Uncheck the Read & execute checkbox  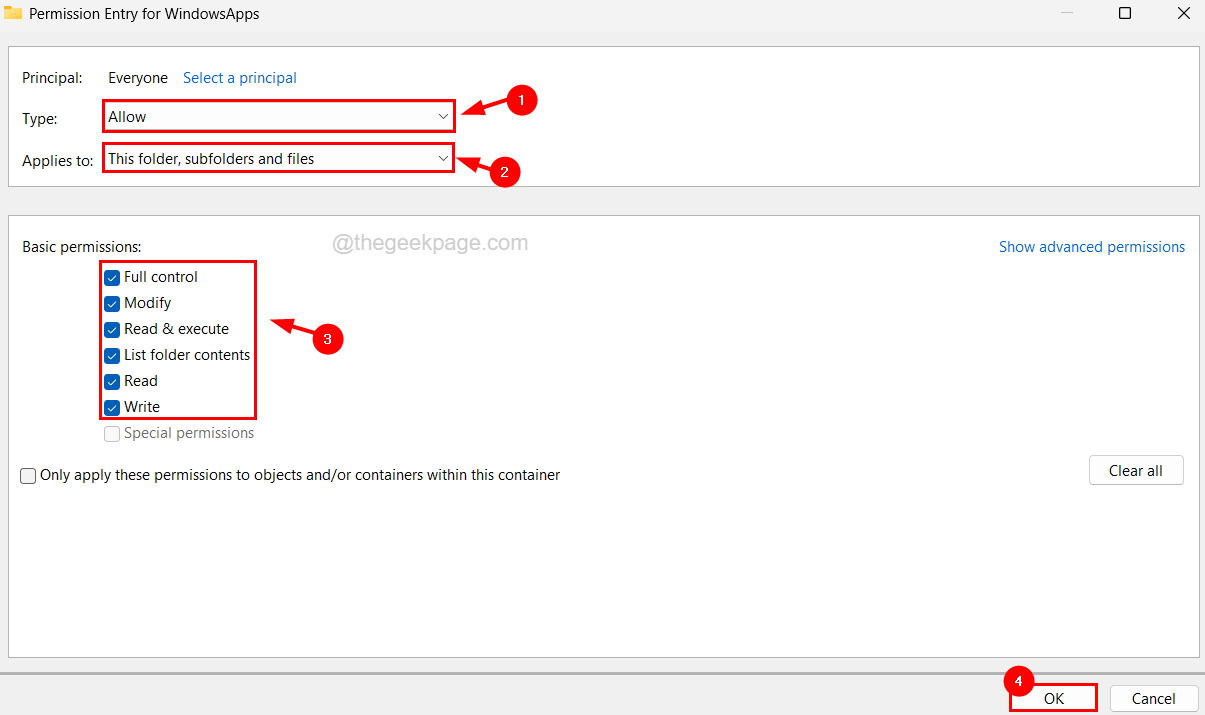112,329
